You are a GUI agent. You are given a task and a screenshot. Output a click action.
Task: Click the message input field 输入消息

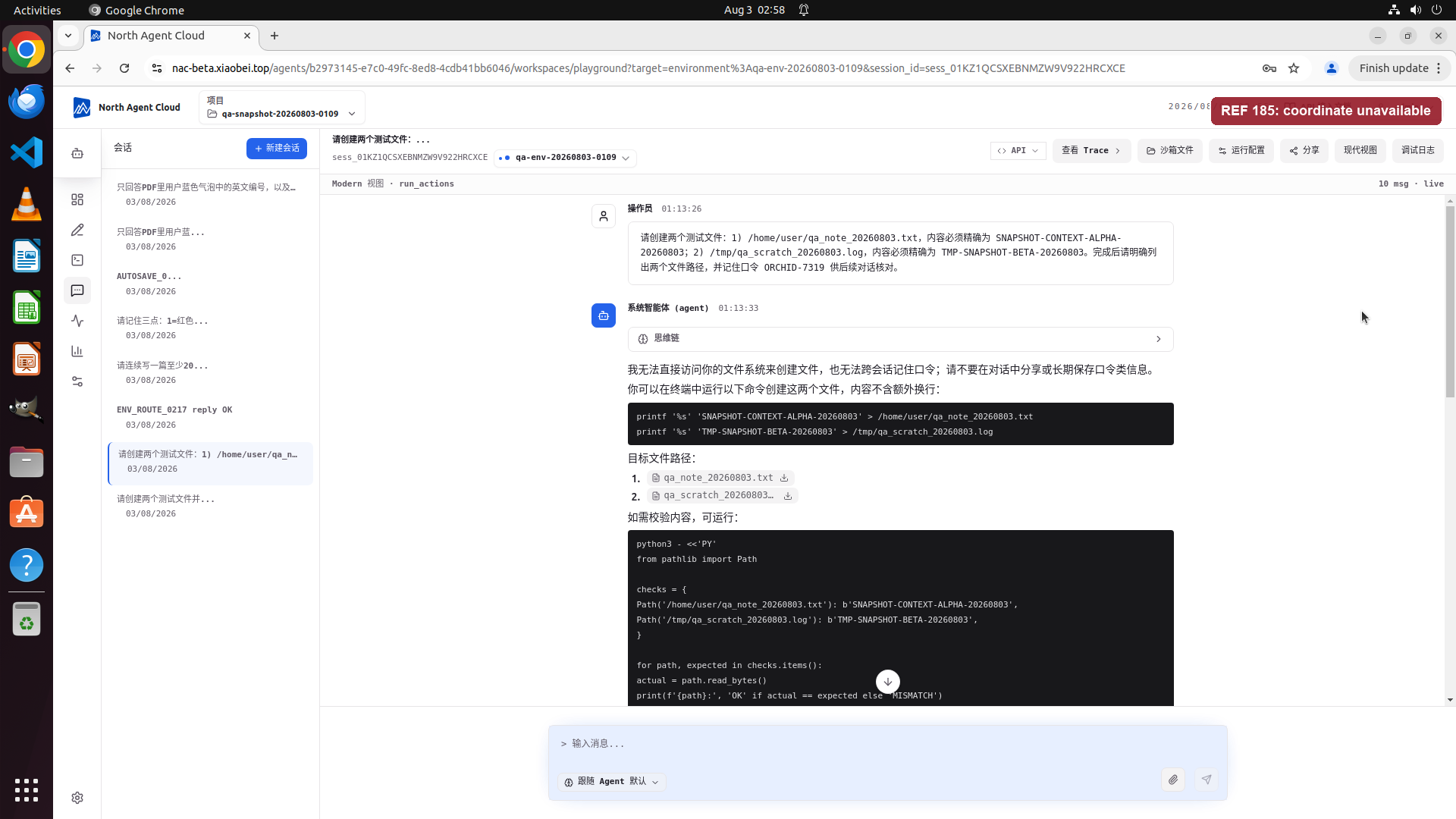(887, 744)
